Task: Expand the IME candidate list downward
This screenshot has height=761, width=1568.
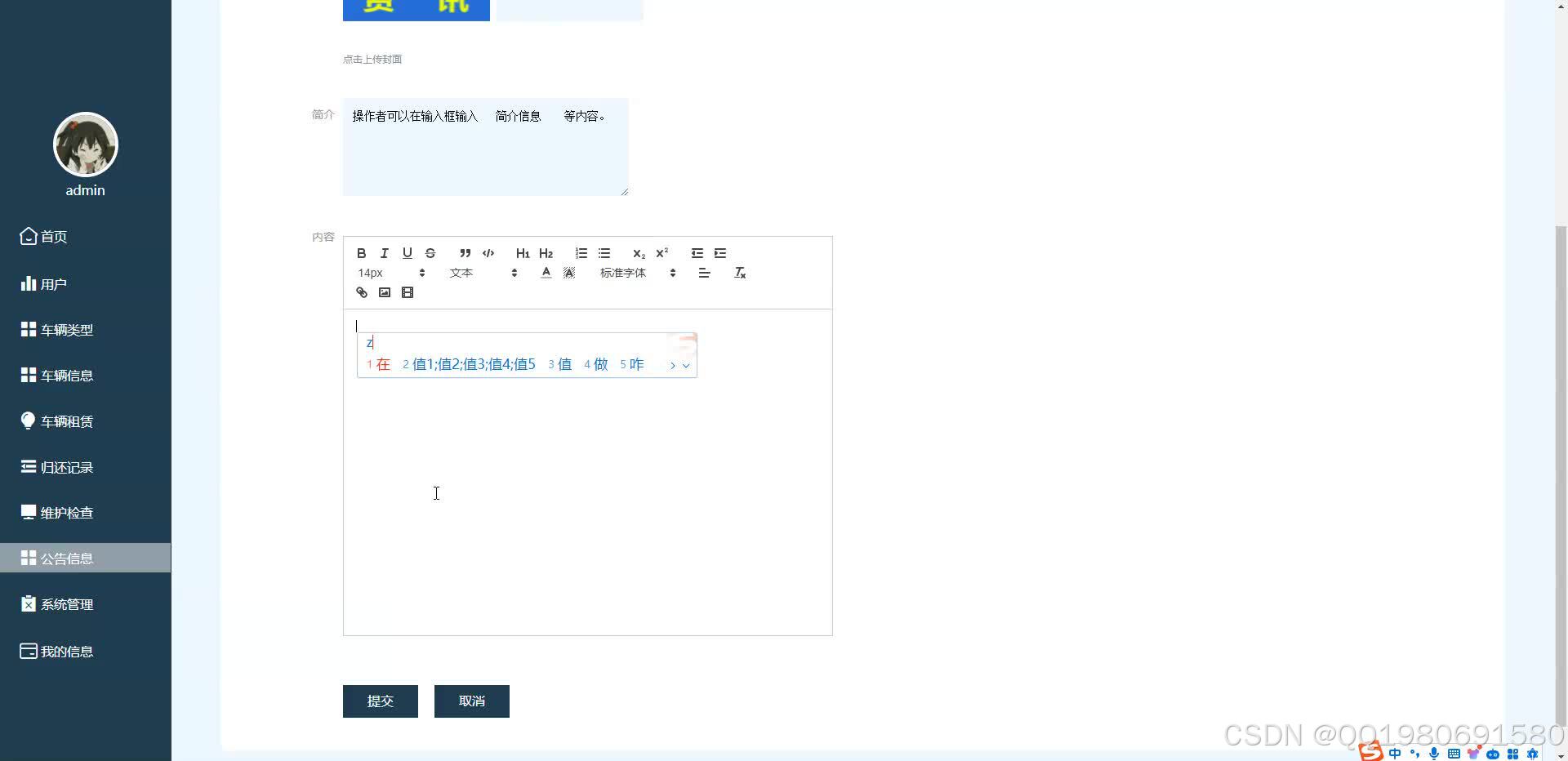Action: point(684,366)
